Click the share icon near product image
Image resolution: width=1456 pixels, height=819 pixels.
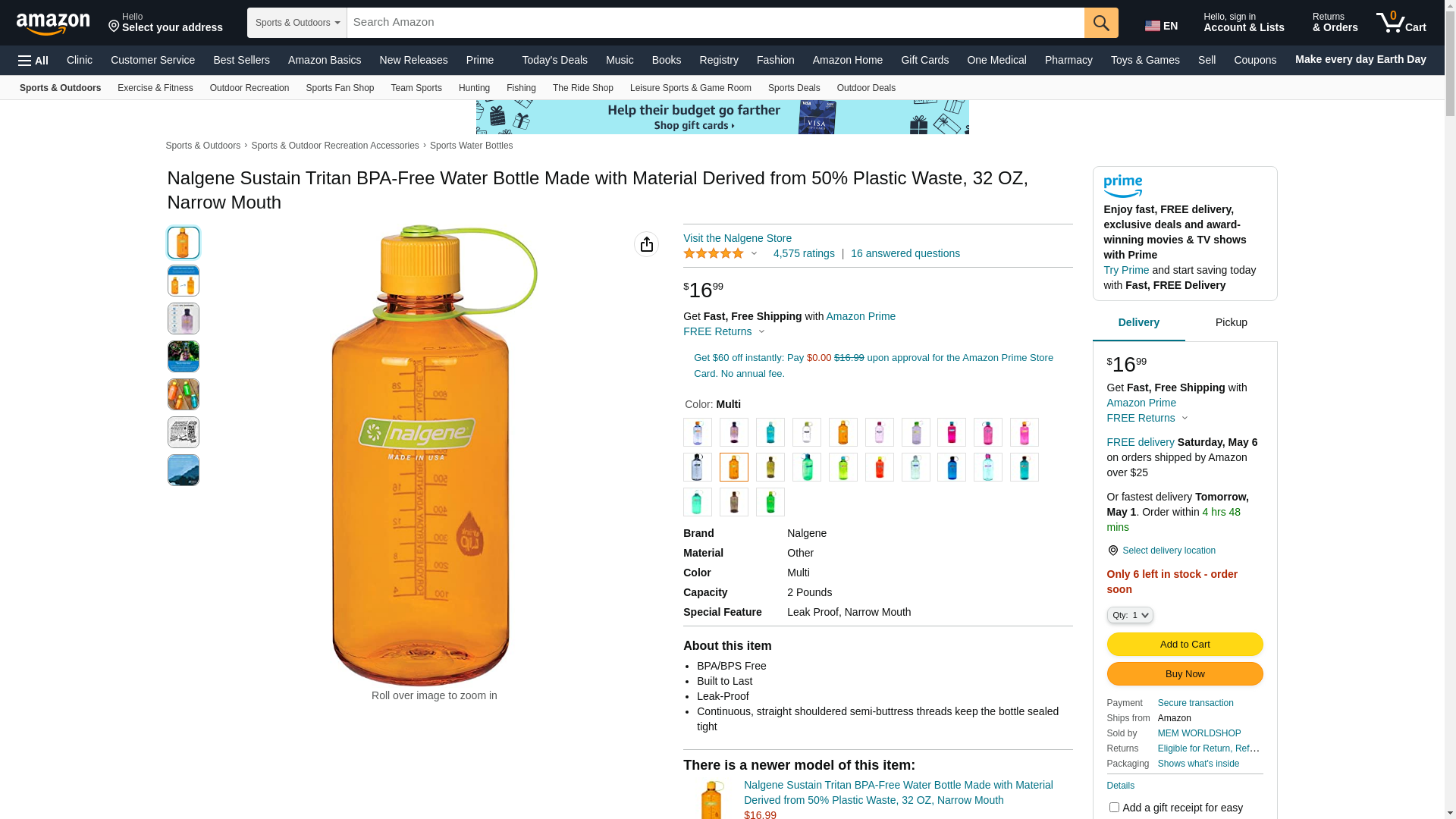coord(646,244)
